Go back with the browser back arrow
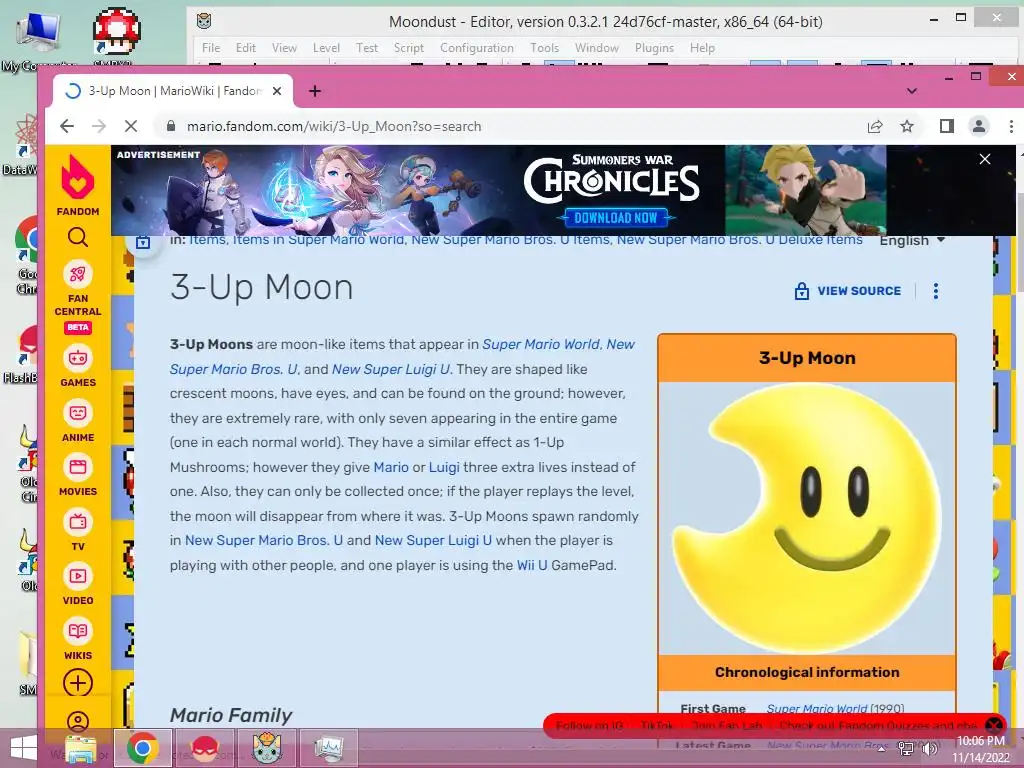Viewport: 1024px width, 768px height. [x=67, y=126]
